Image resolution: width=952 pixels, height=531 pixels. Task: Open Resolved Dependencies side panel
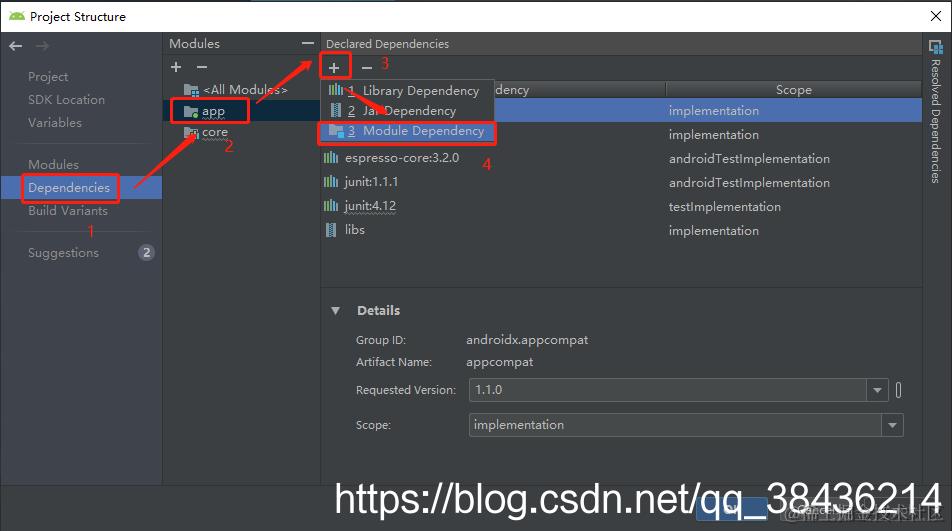pyautogui.click(x=936, y=114)
